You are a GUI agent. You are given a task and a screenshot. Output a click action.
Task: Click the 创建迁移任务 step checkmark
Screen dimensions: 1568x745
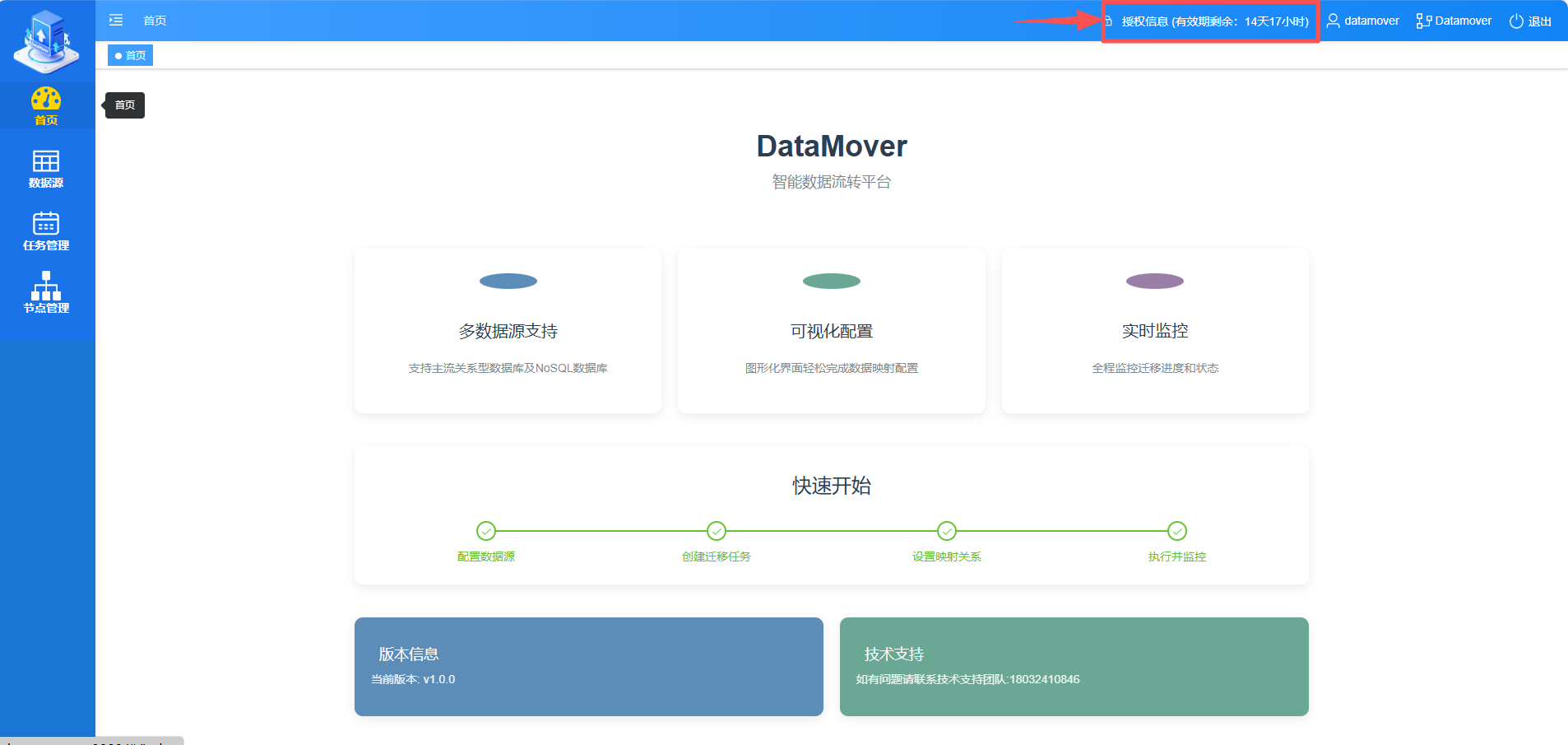coord(717,531)
